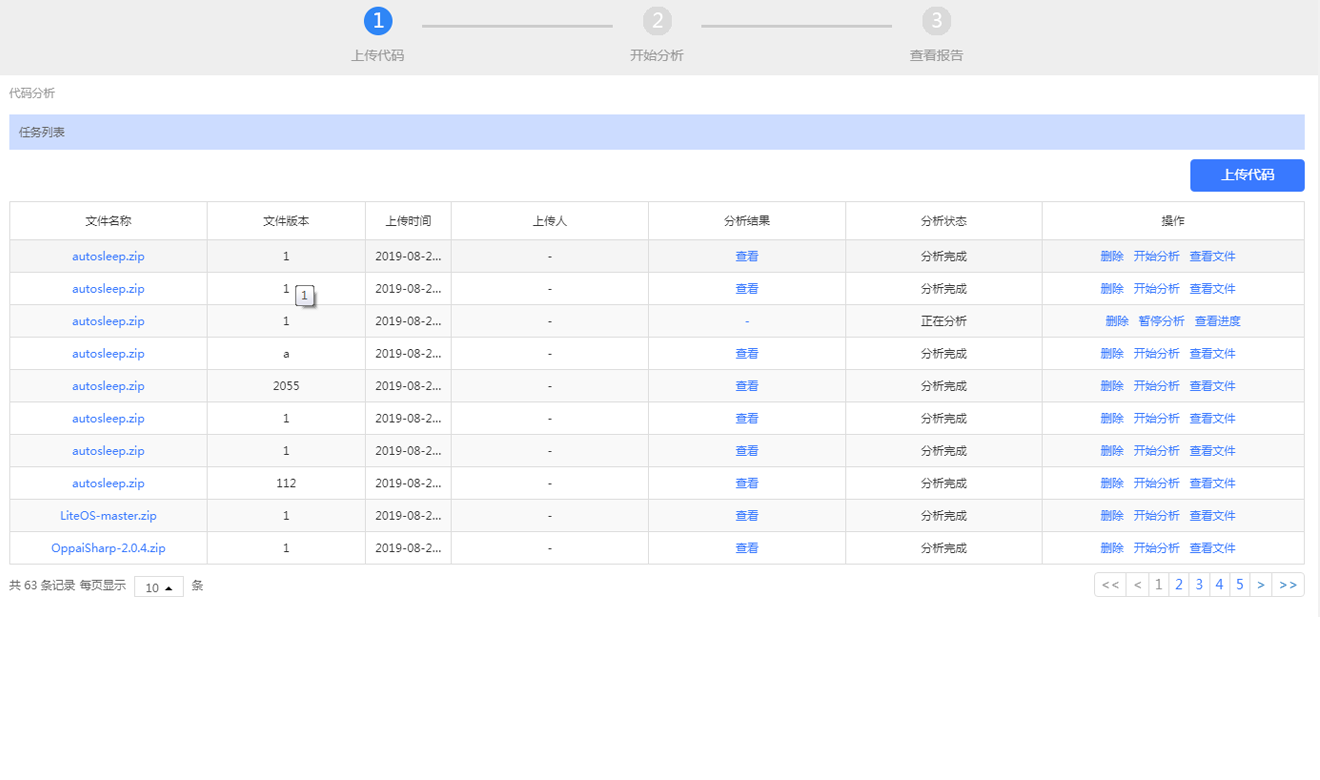This screenshot has width=1320, height=780.
Task: Open the OppaiSharp-2.0.4.zip file link
Action: coord(108,548)
